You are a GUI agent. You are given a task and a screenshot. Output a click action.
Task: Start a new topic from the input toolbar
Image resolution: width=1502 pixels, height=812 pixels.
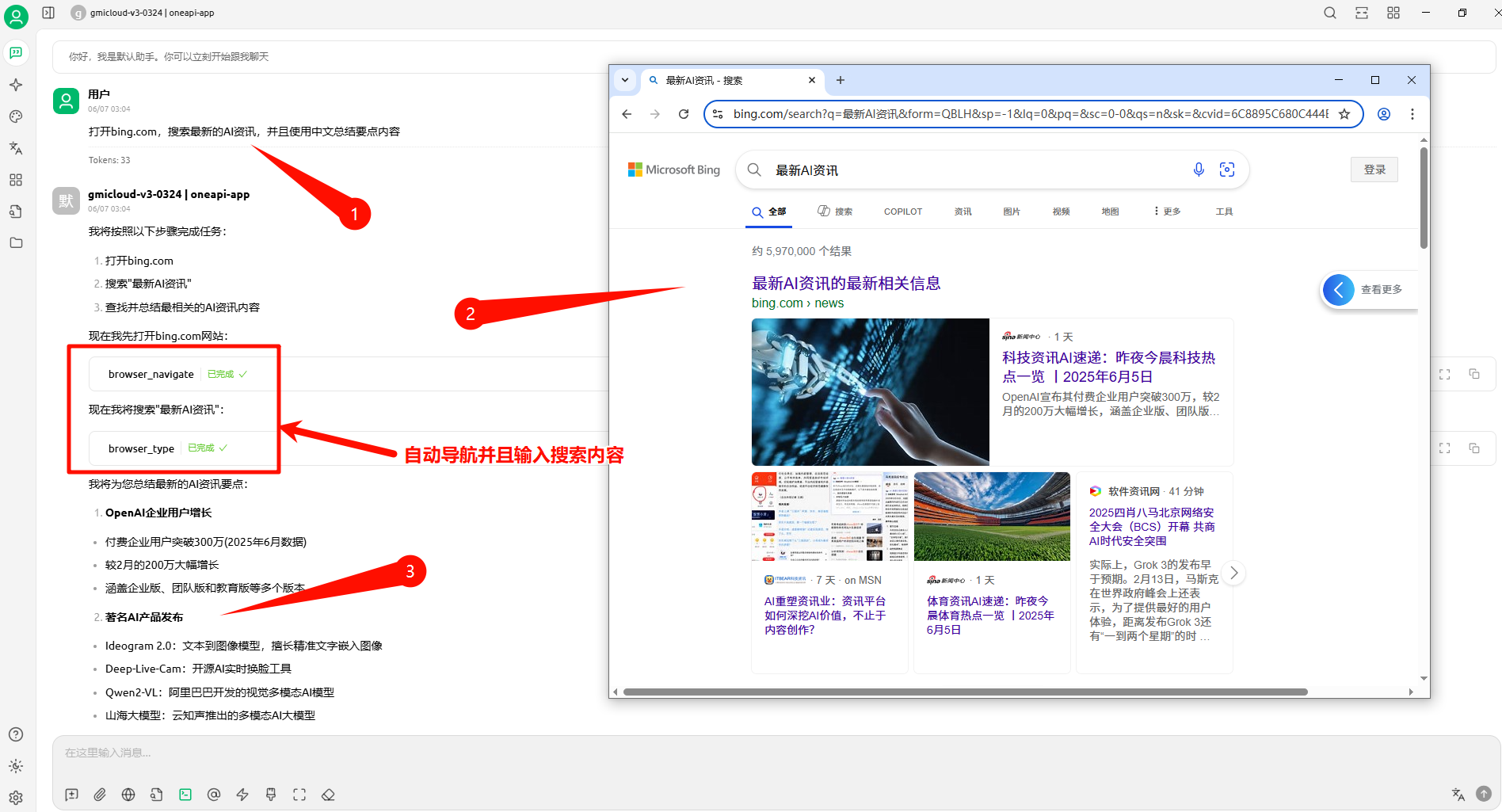71,795
